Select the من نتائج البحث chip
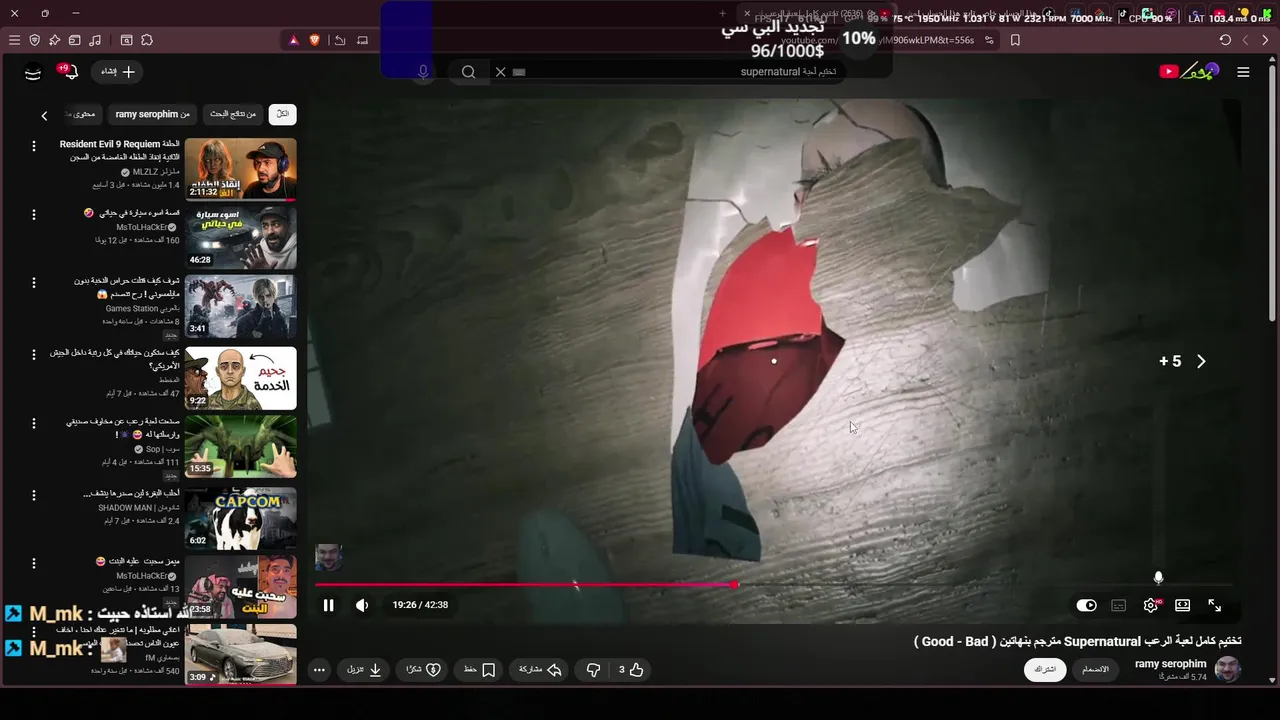 (x=233, y=114)
